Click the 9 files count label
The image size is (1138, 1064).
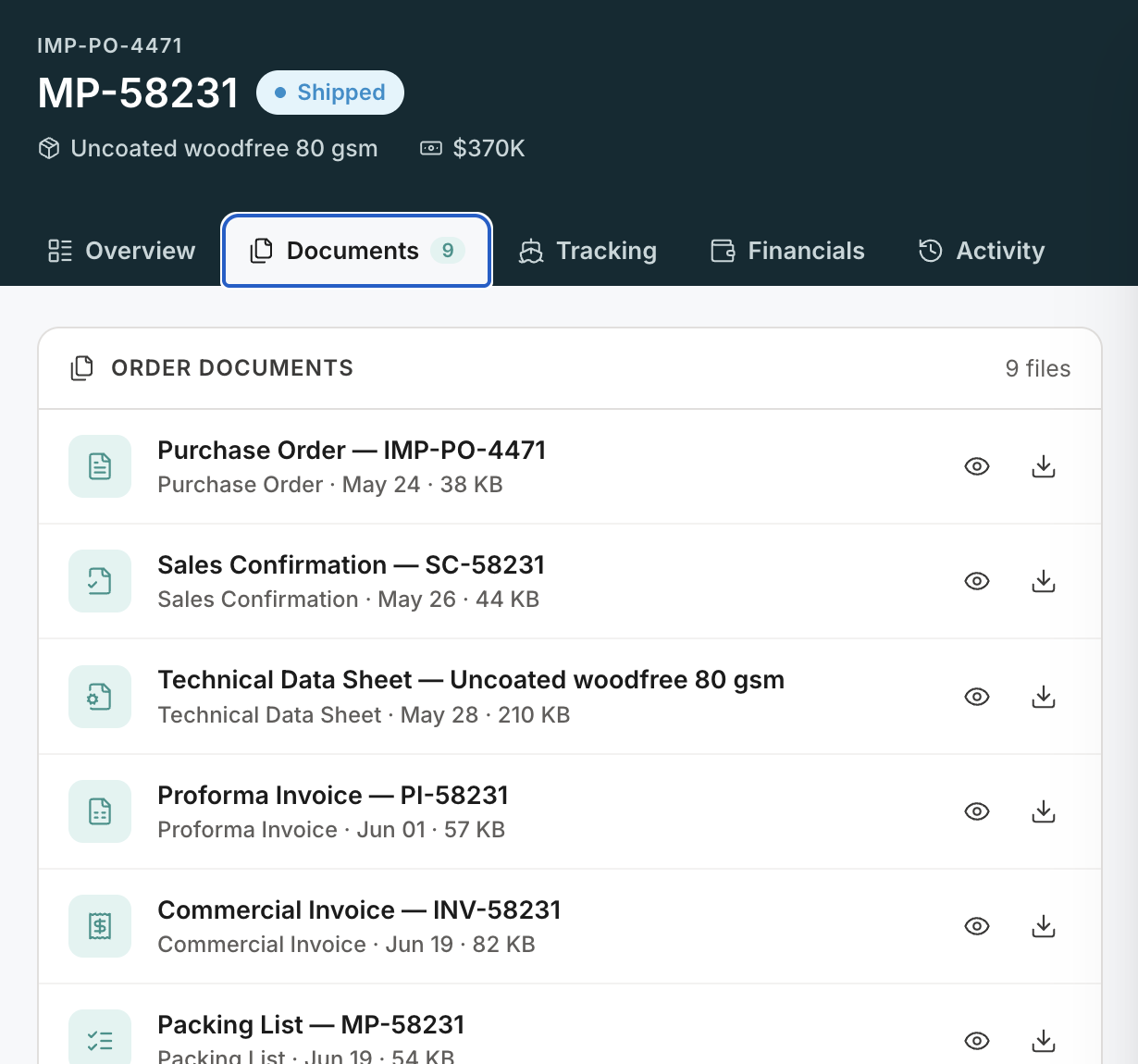[1038, 368]
